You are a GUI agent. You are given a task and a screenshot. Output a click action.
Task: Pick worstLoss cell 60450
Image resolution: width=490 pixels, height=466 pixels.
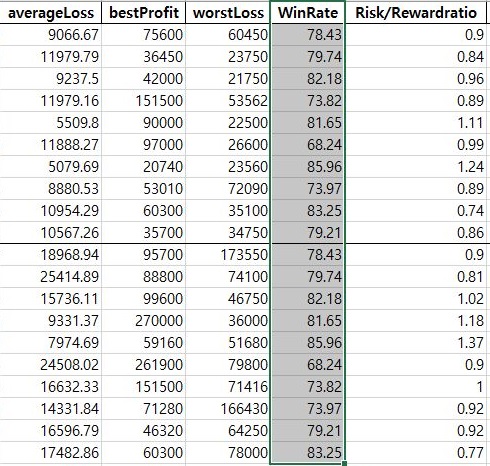[227, 35]
